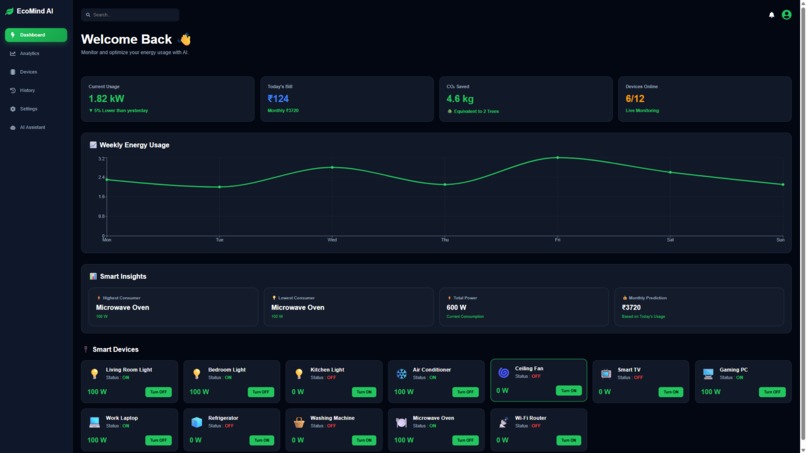
Task: Open Devices in the sidebar
Action: pyautogui.click(x=36, y=72)
